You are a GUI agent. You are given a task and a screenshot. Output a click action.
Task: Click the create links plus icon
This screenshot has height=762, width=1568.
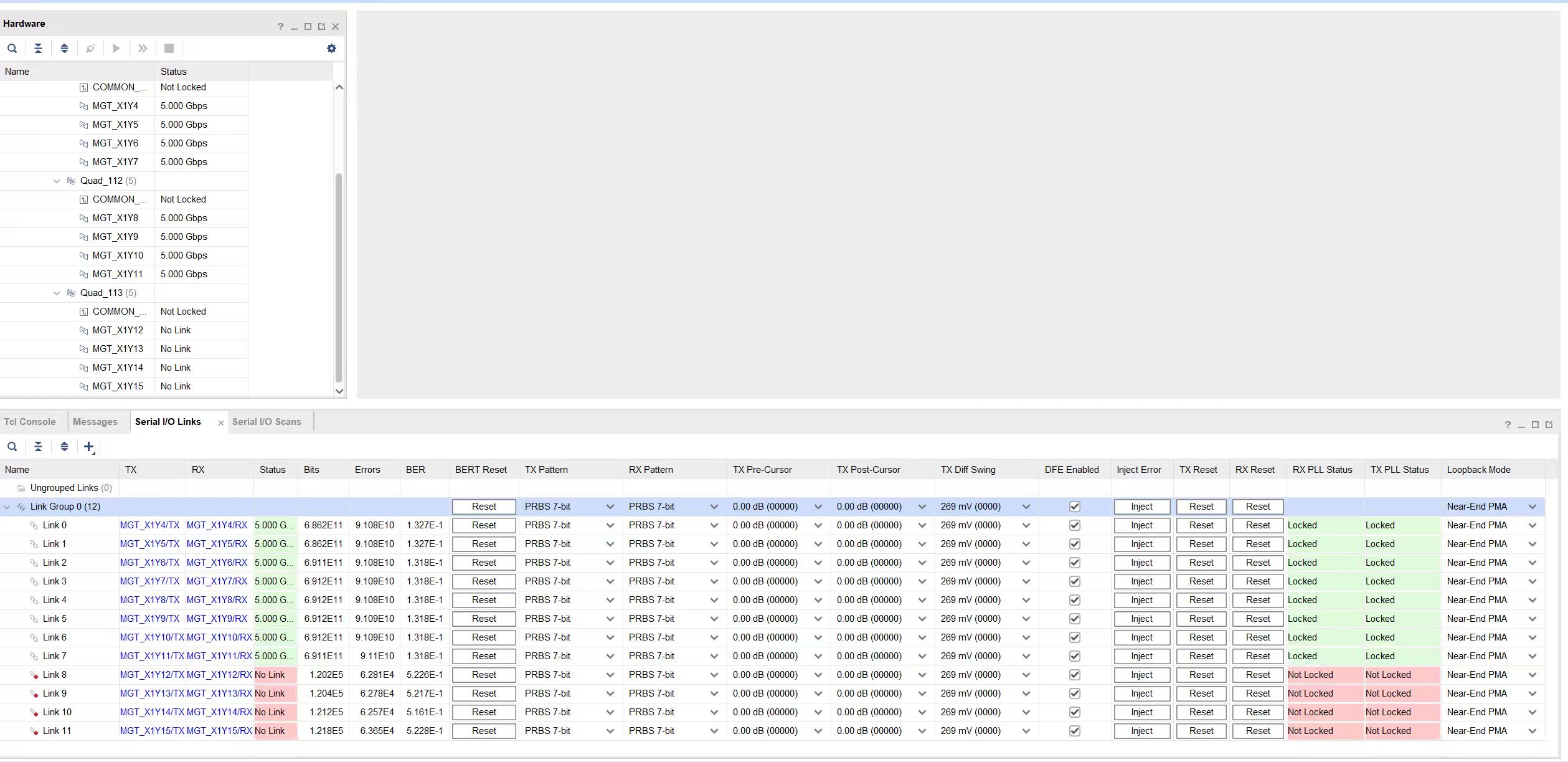point(89,446)
